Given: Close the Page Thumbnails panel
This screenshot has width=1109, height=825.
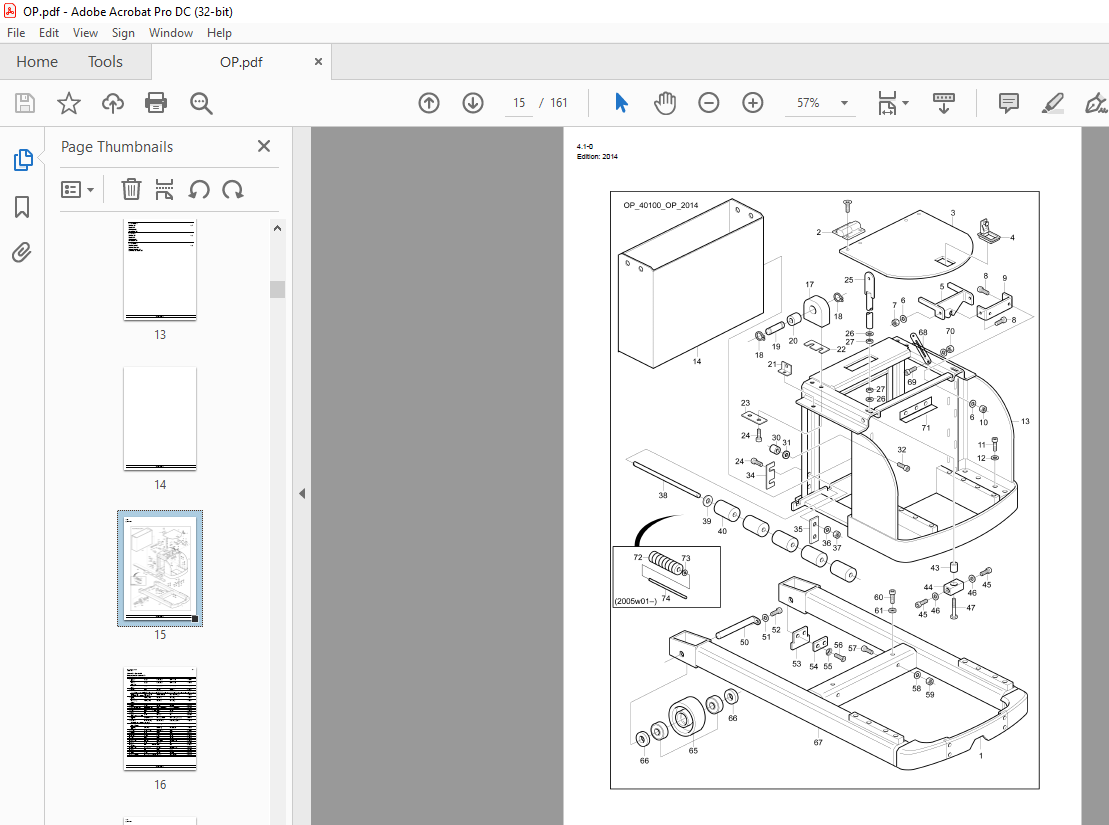Looking at the screenshot, I should point(264,146).
